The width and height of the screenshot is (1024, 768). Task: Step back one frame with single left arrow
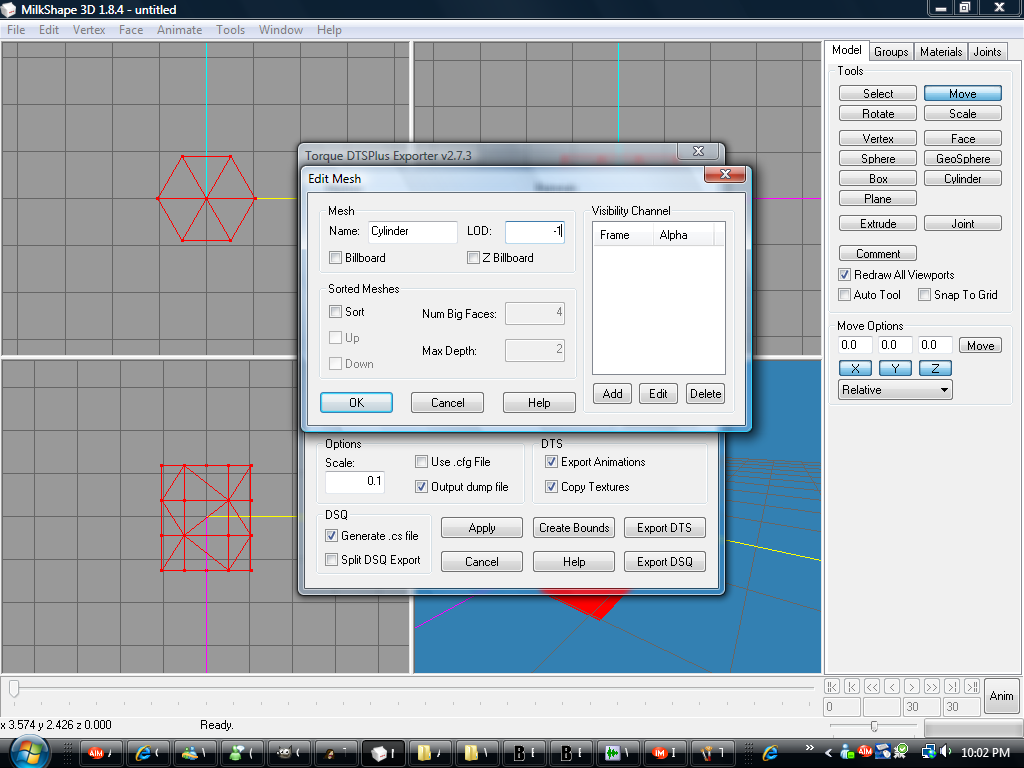click(892, 686)
